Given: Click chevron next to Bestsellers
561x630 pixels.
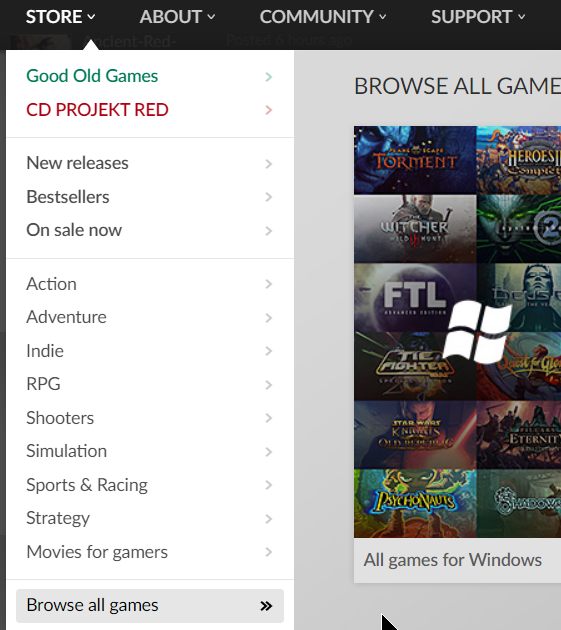Looking at the screenshot, I should coord(269,197).
